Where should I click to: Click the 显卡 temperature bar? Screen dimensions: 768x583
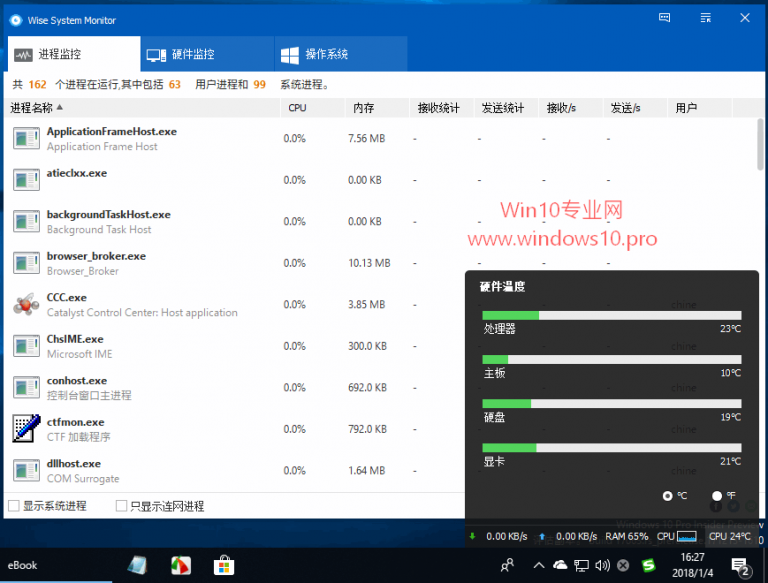(x=612, y=448)
